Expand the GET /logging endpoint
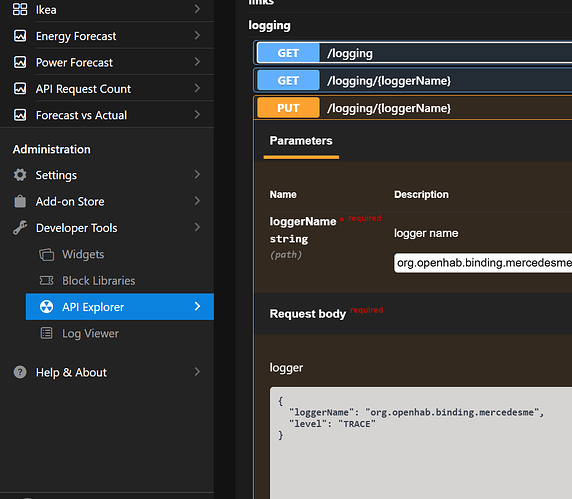This screenshot has width=572, height=499. [x=413, y=53]
